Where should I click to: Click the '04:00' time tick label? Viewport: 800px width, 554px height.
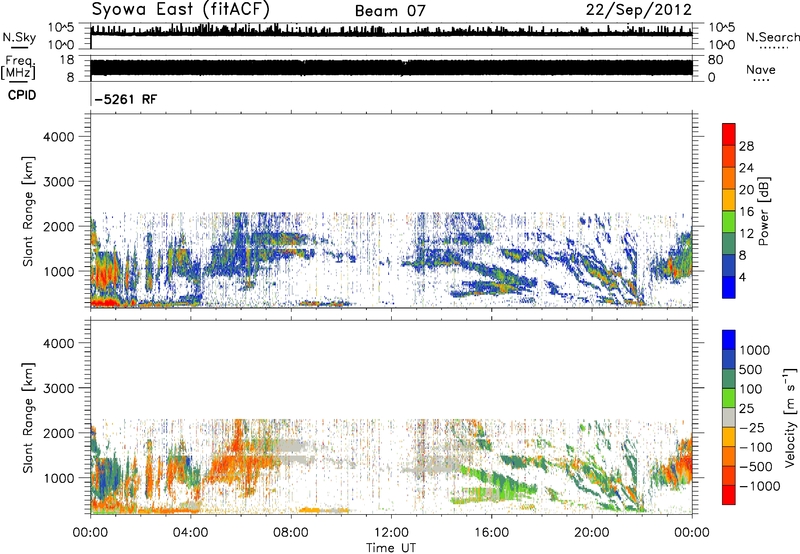click(190, 533)
